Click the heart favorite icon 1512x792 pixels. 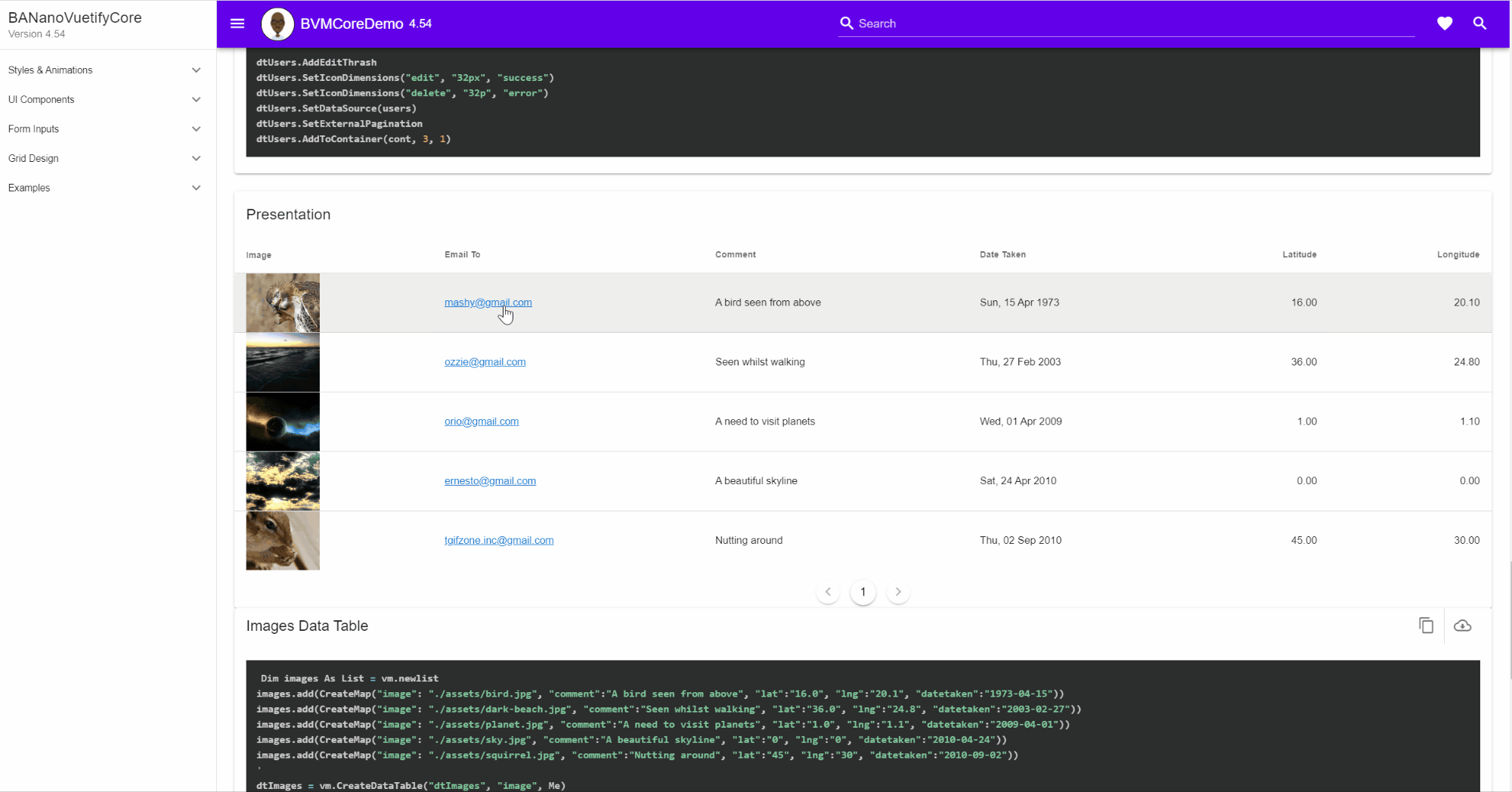coord(1445,23)
